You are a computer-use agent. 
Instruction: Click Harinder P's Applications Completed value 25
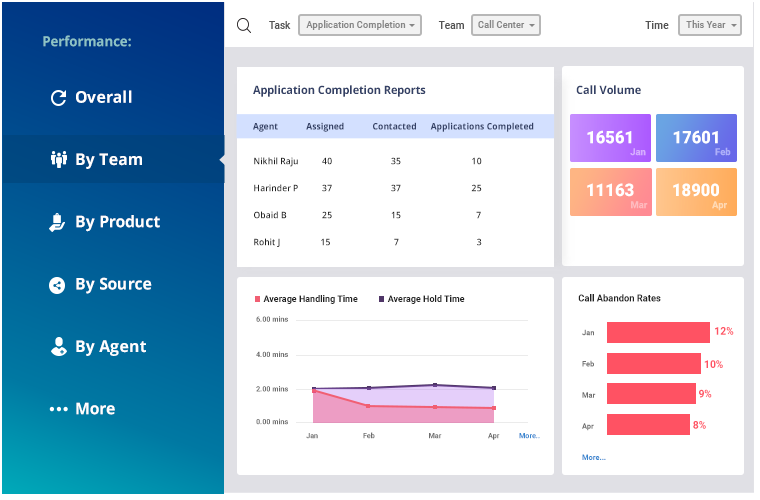coord(476,188)
